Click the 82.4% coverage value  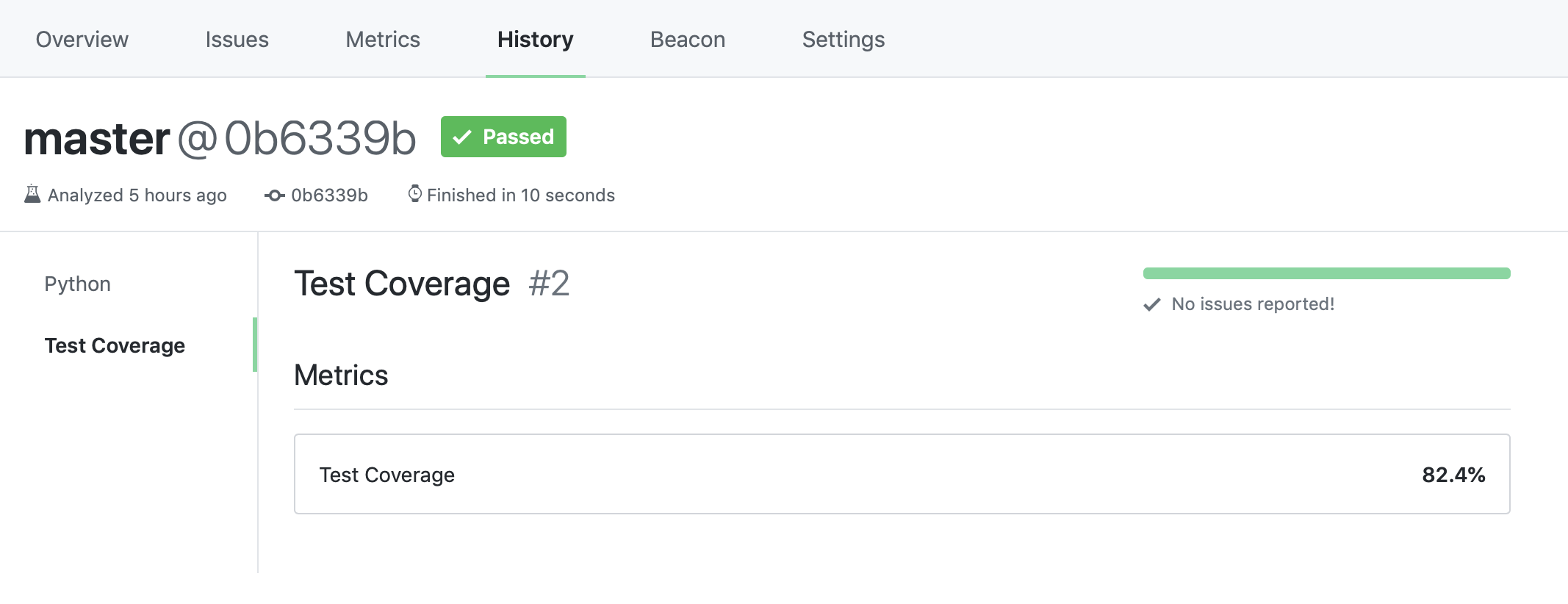point(1451,474)
